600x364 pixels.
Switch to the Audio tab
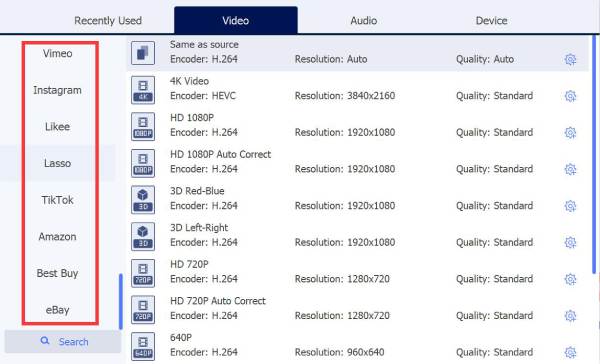[x=364, y=21]
